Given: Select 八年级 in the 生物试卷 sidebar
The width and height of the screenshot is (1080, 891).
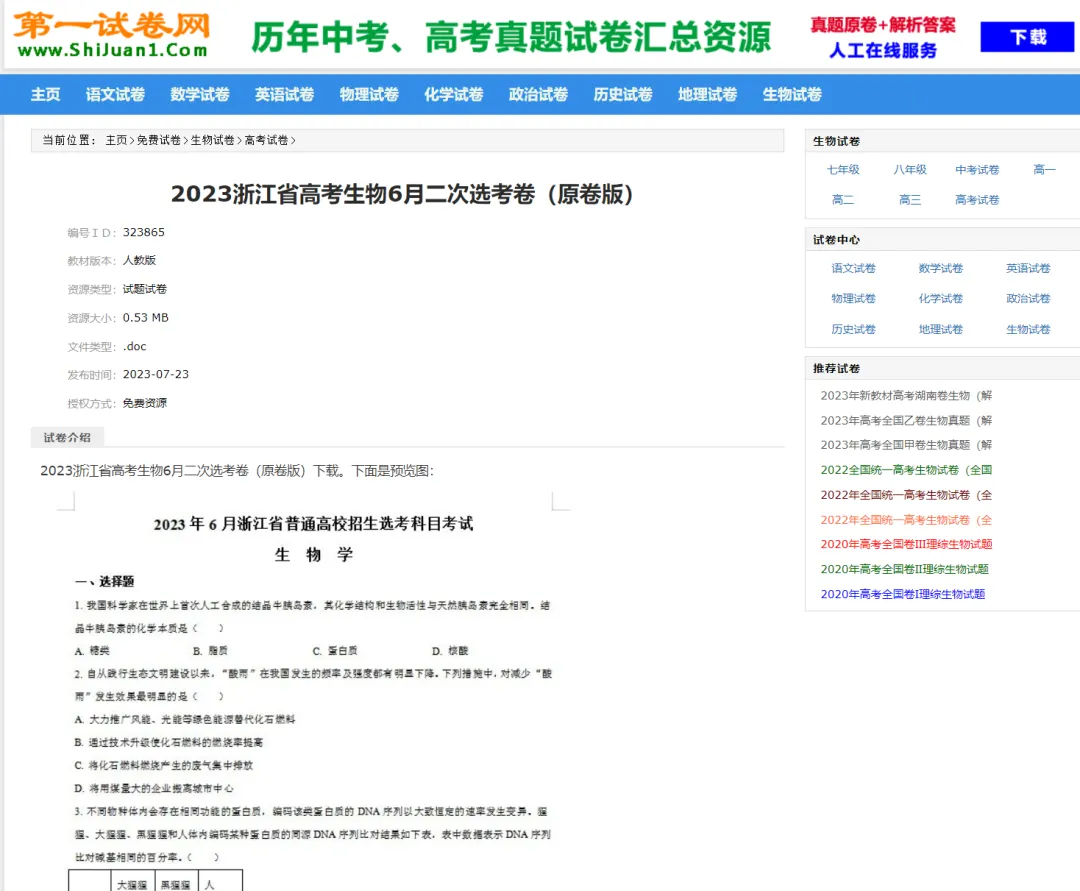Looking at the screenshot, I should [910, 169].
